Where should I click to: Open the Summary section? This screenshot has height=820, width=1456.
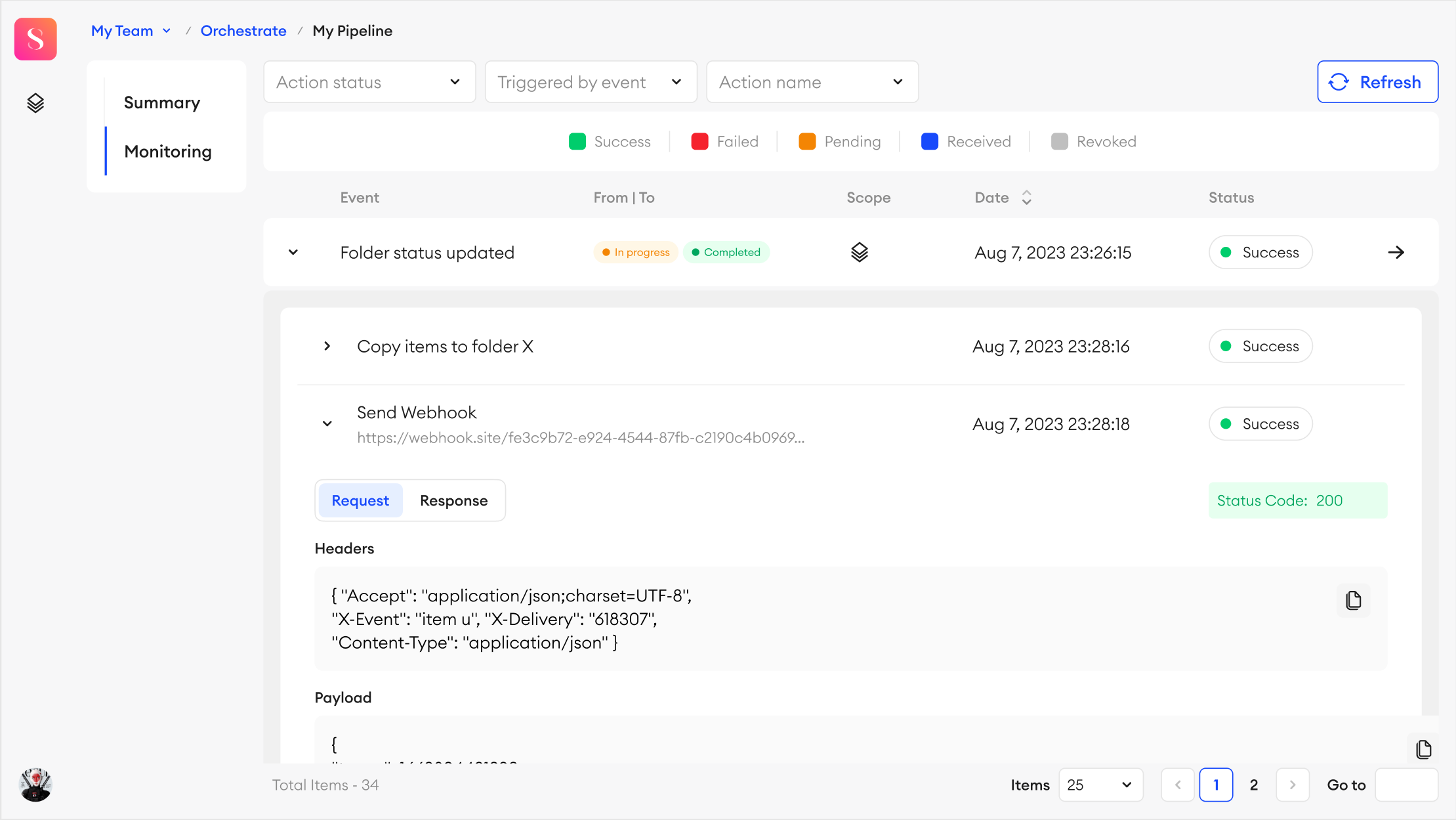click(162, 103)
